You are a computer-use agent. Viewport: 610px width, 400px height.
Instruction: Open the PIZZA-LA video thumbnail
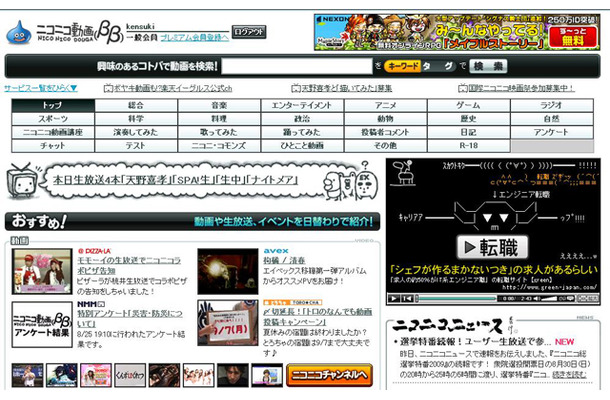coord(42,272)
